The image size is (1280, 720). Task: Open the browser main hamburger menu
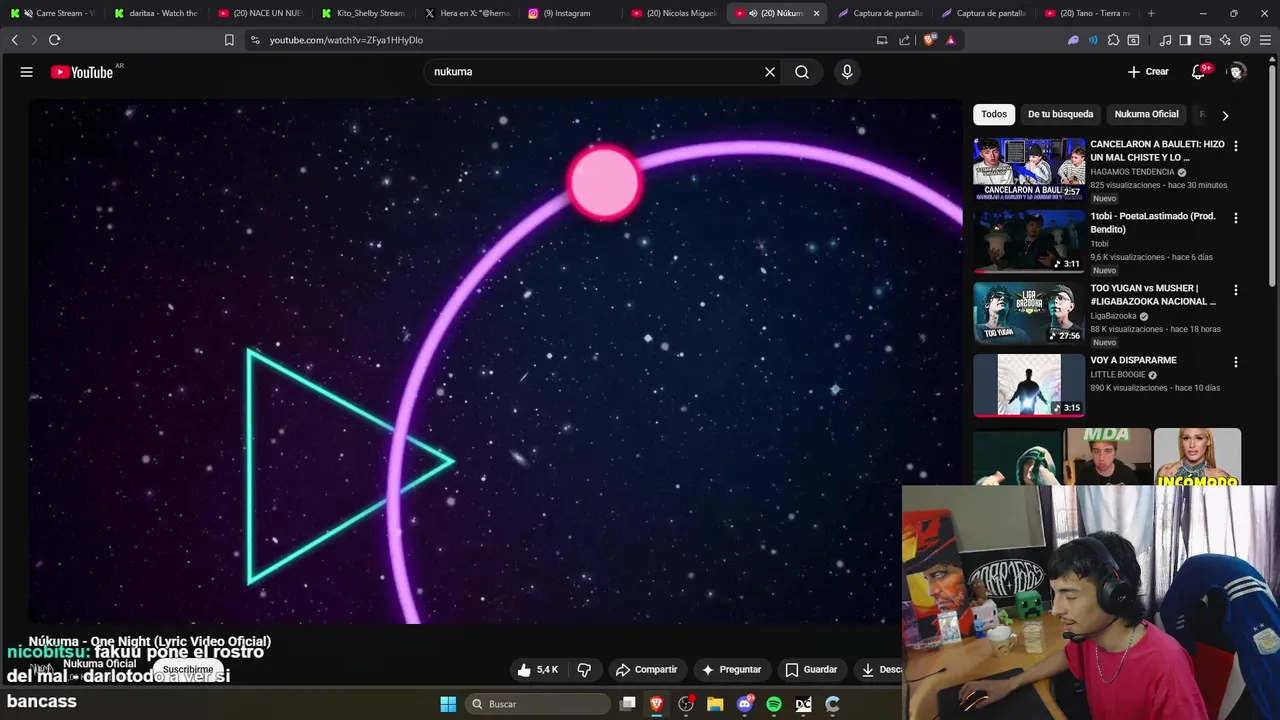1265,40
